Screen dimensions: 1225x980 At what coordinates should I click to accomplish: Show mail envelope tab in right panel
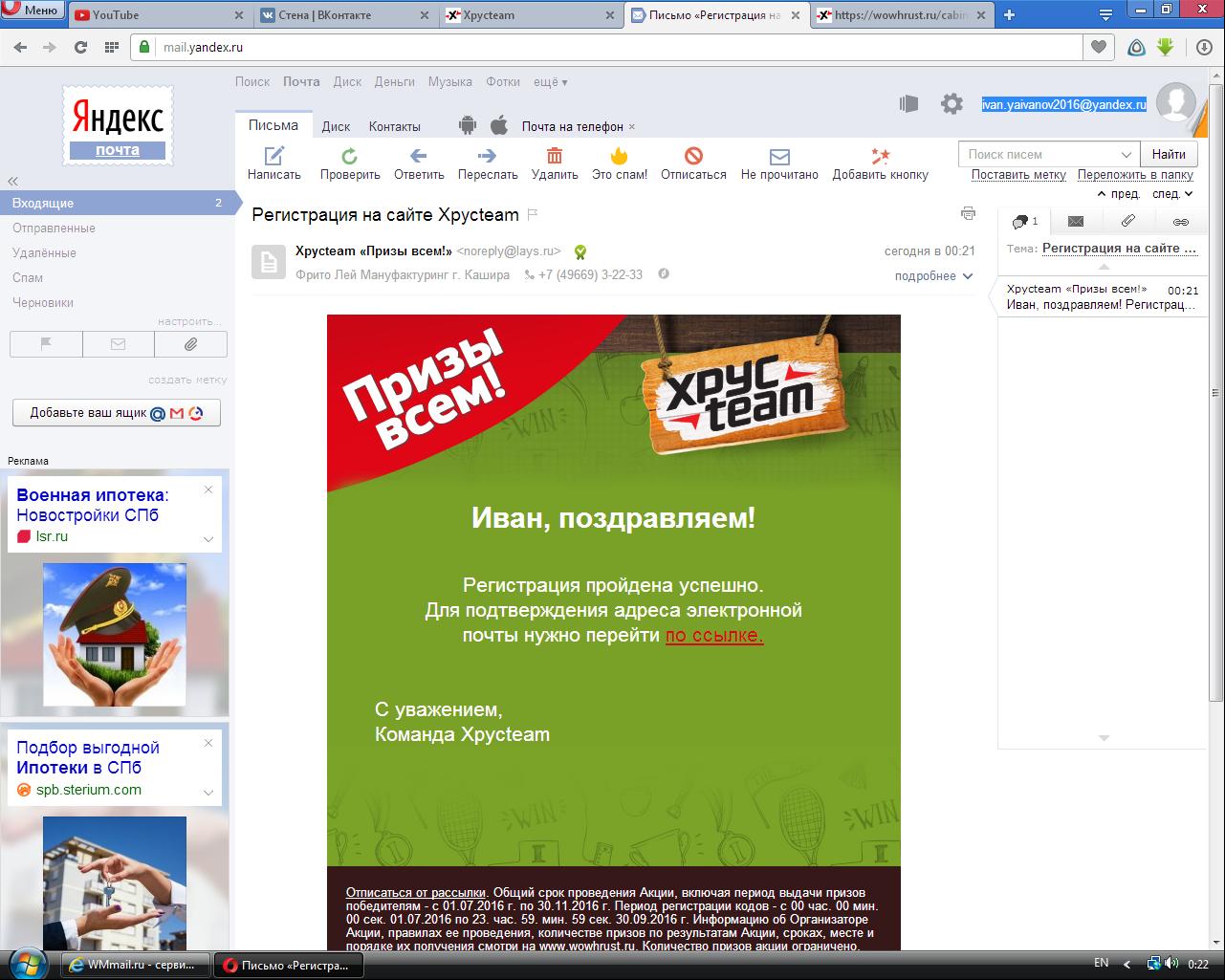coord(1076,221)
